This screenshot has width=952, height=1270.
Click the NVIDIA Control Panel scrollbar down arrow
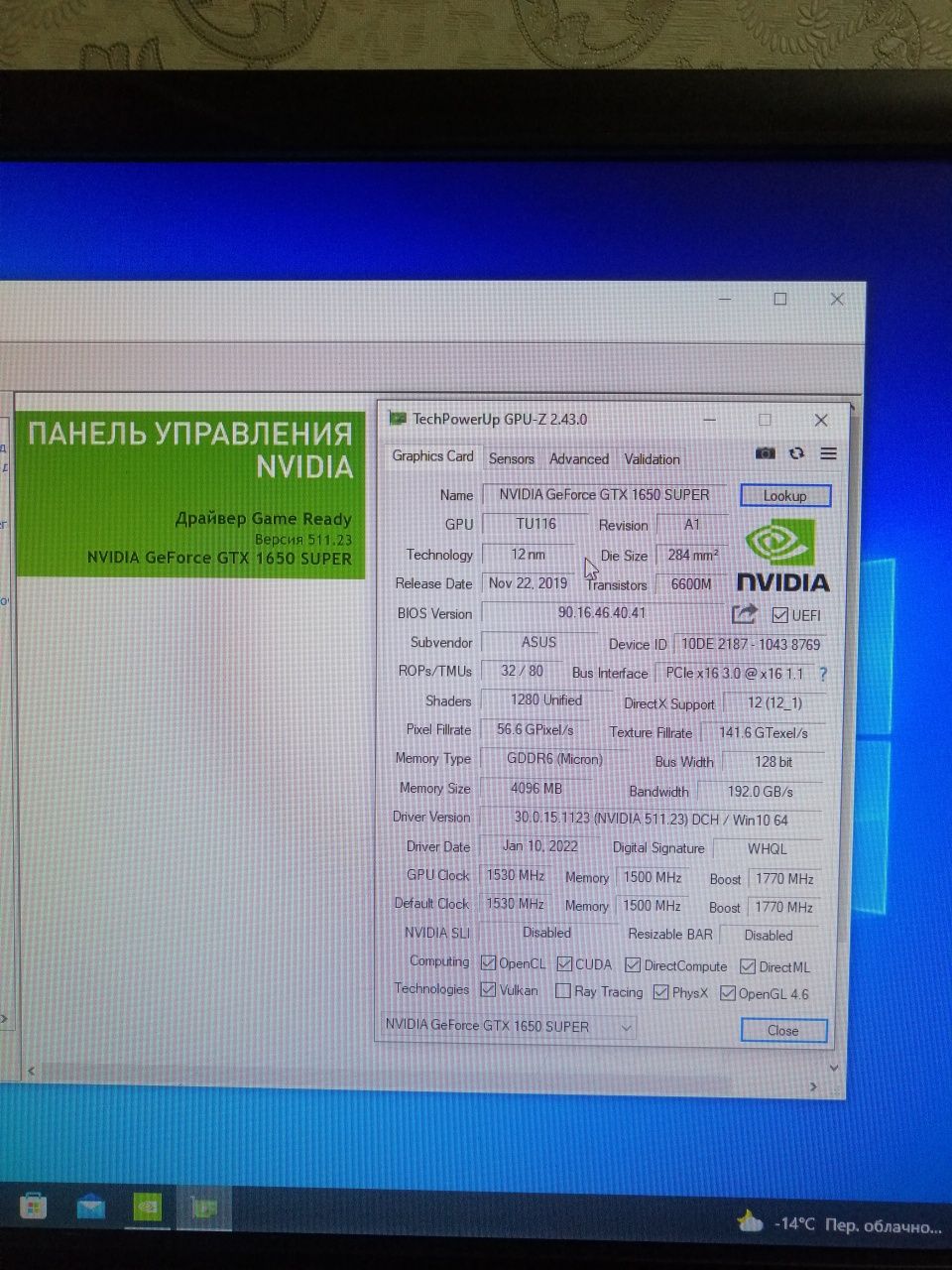pyautogui.click(x=834, y=1068)
